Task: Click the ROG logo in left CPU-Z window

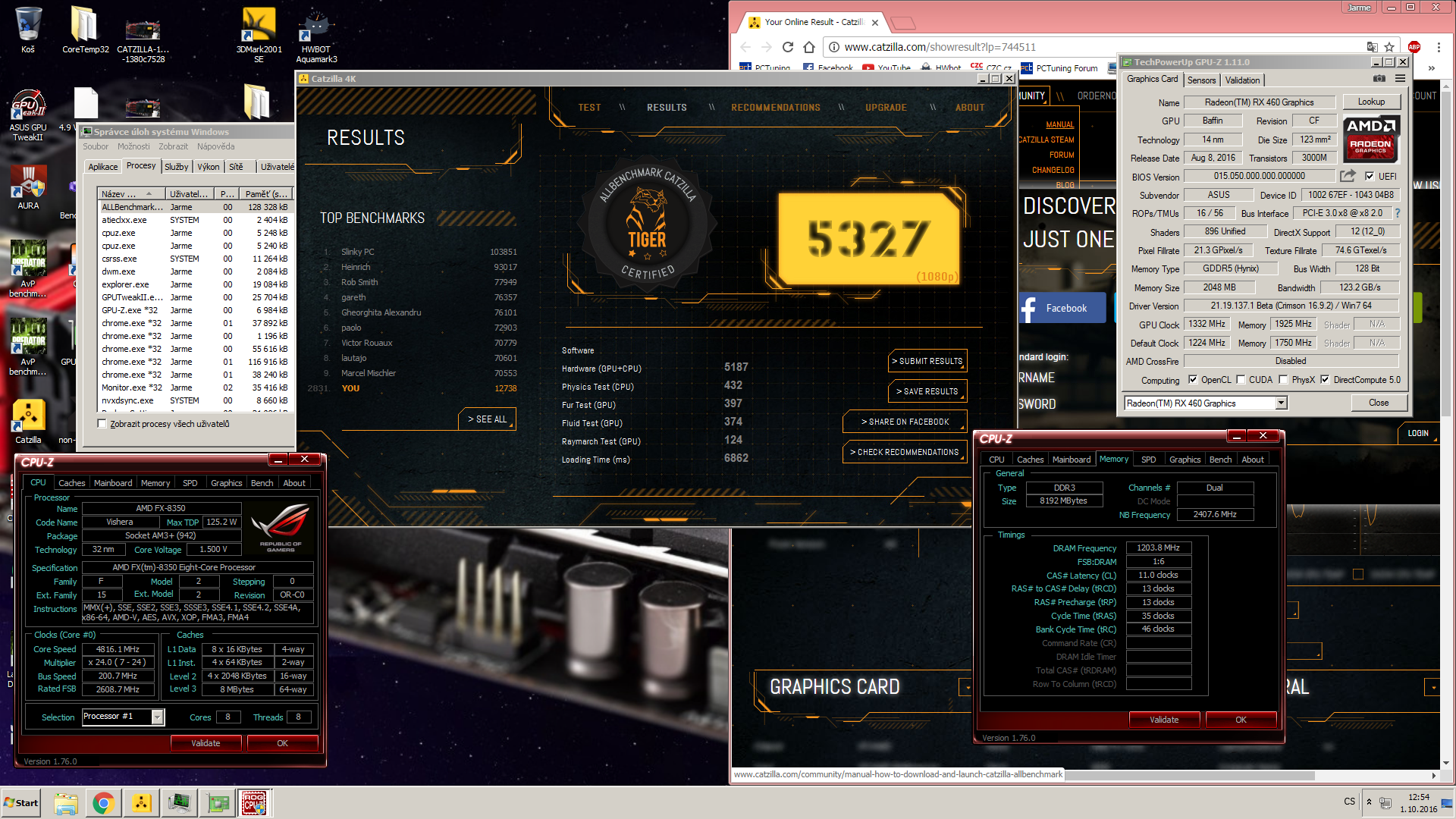Action: click(x=281, y=529)
